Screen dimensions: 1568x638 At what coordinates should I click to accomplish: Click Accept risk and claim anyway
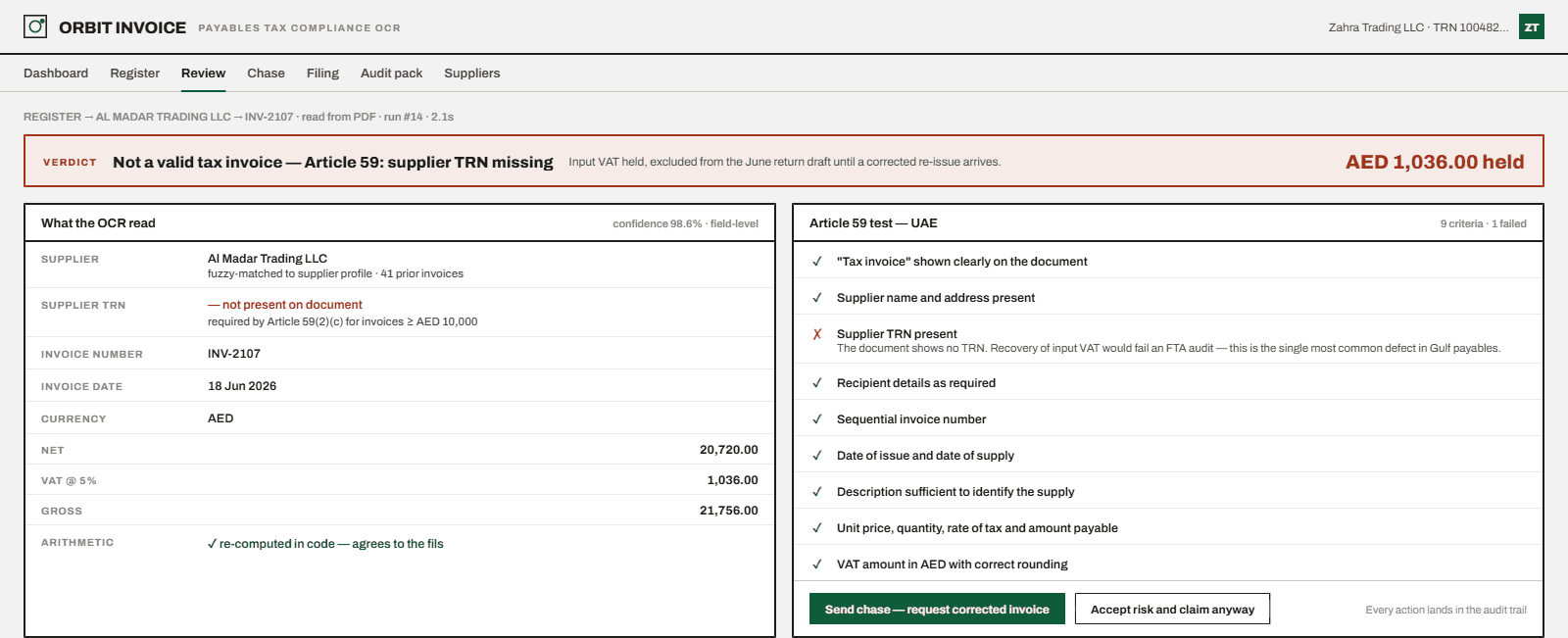coord(1172,609)
